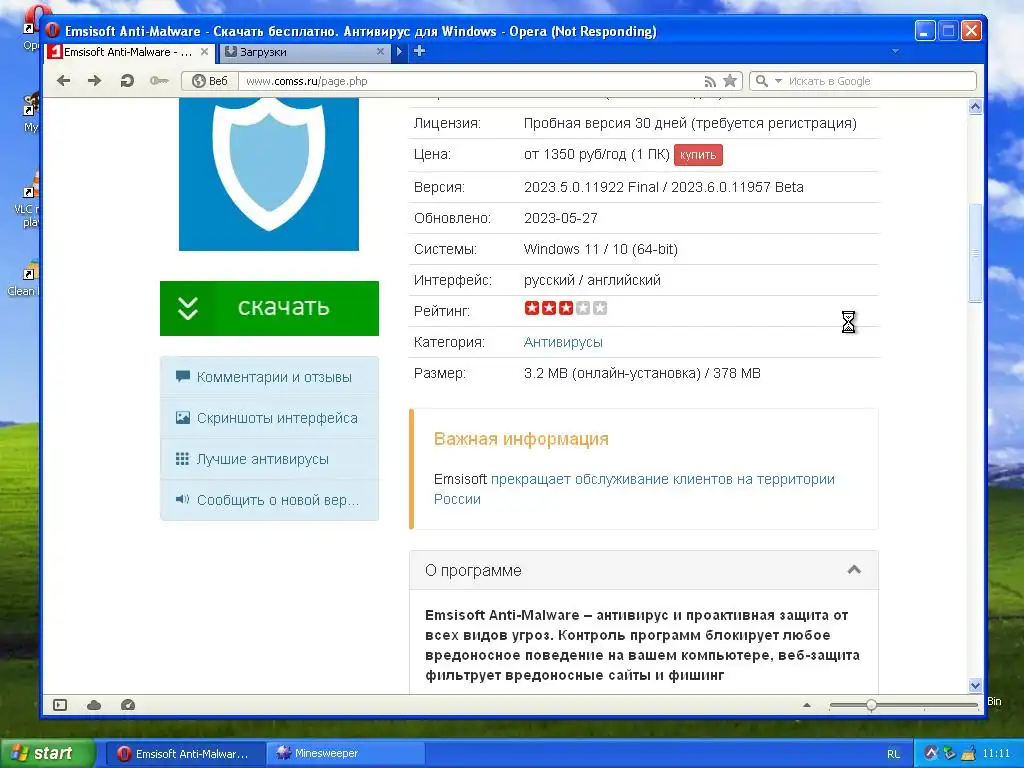
Task: Click the red купить button
Action: pos(698,155)
